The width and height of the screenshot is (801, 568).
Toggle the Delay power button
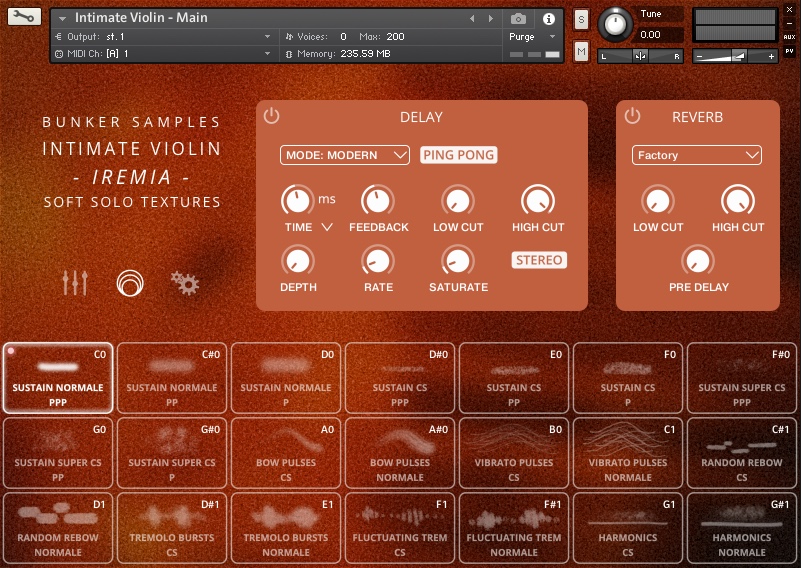[272, 116]
